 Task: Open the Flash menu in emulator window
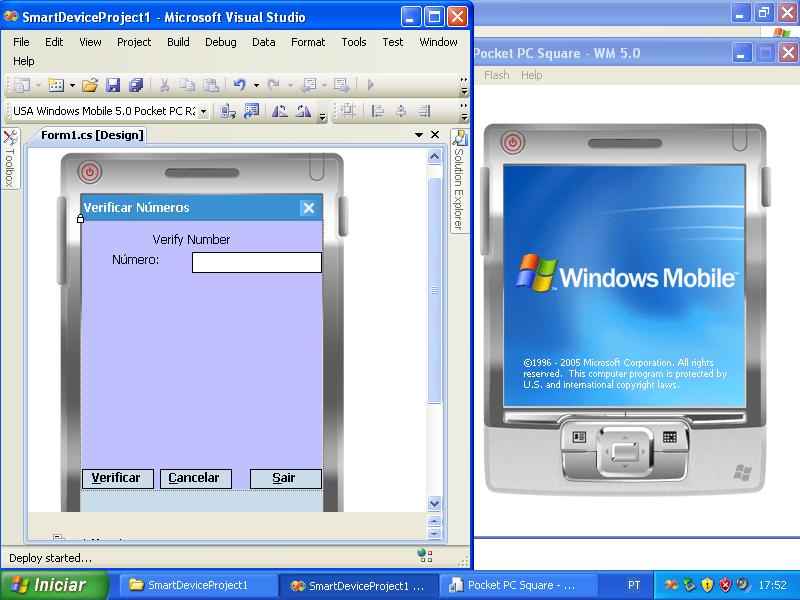[496, 75]
